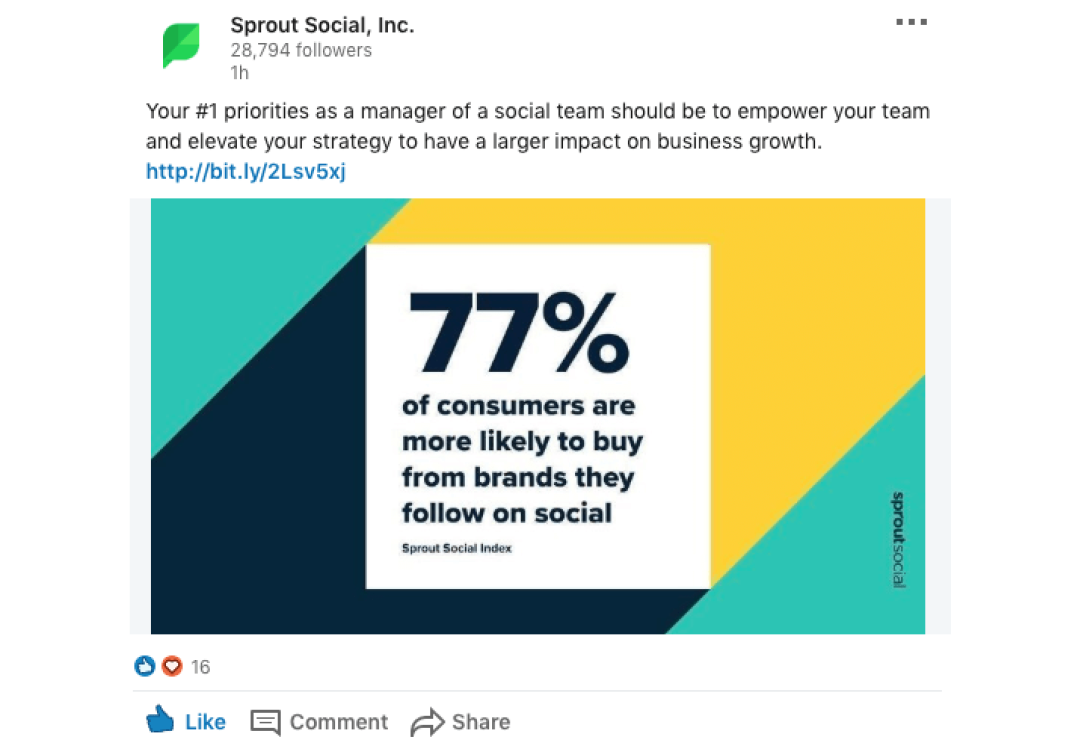Open the bit.ly/2Lsv5xj link

246,171
